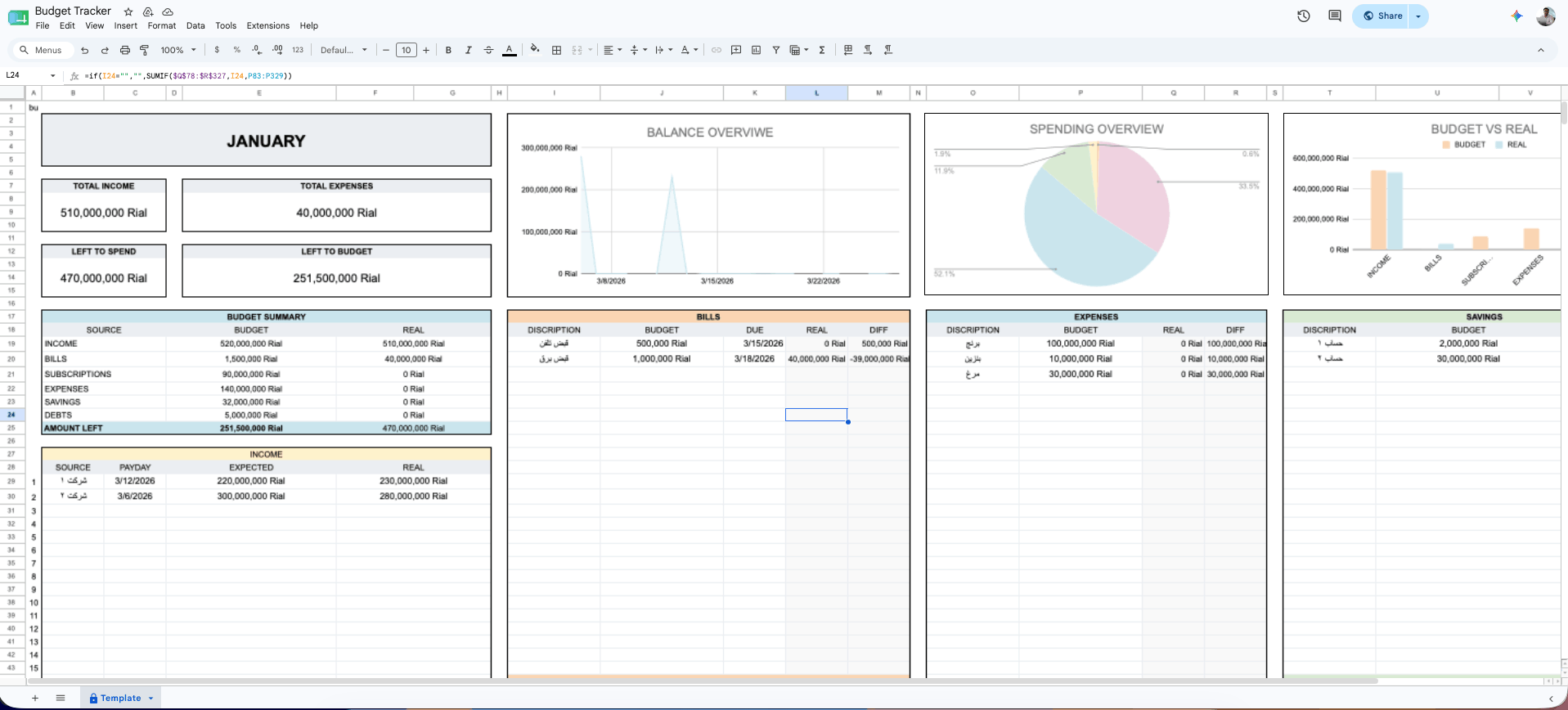Open the font family dropdown
Viewport: 1568px width, 710px height.
[x=344, y=50]
